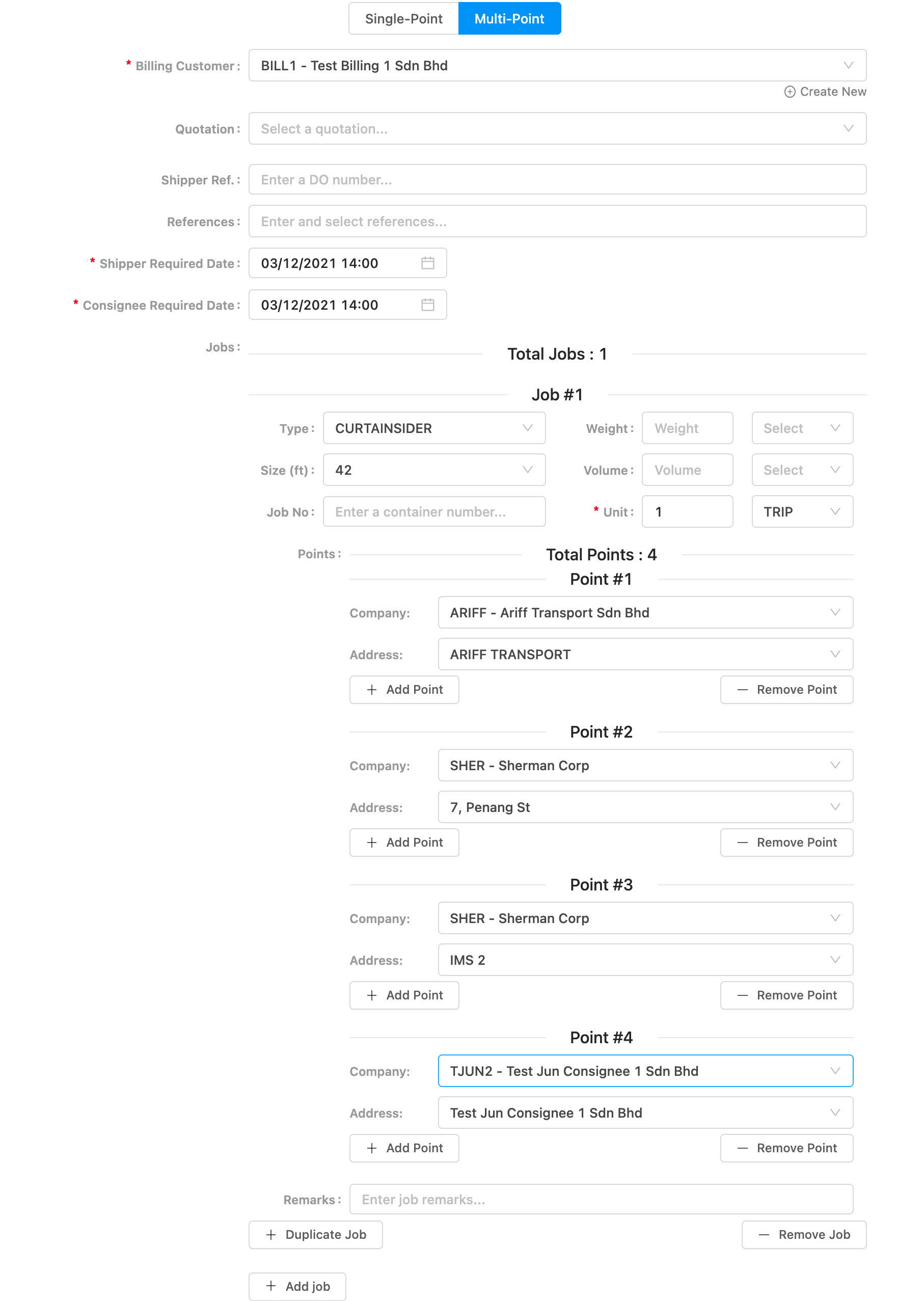
Task: Click Add Point under Point #1
Action: coord(404,689)
